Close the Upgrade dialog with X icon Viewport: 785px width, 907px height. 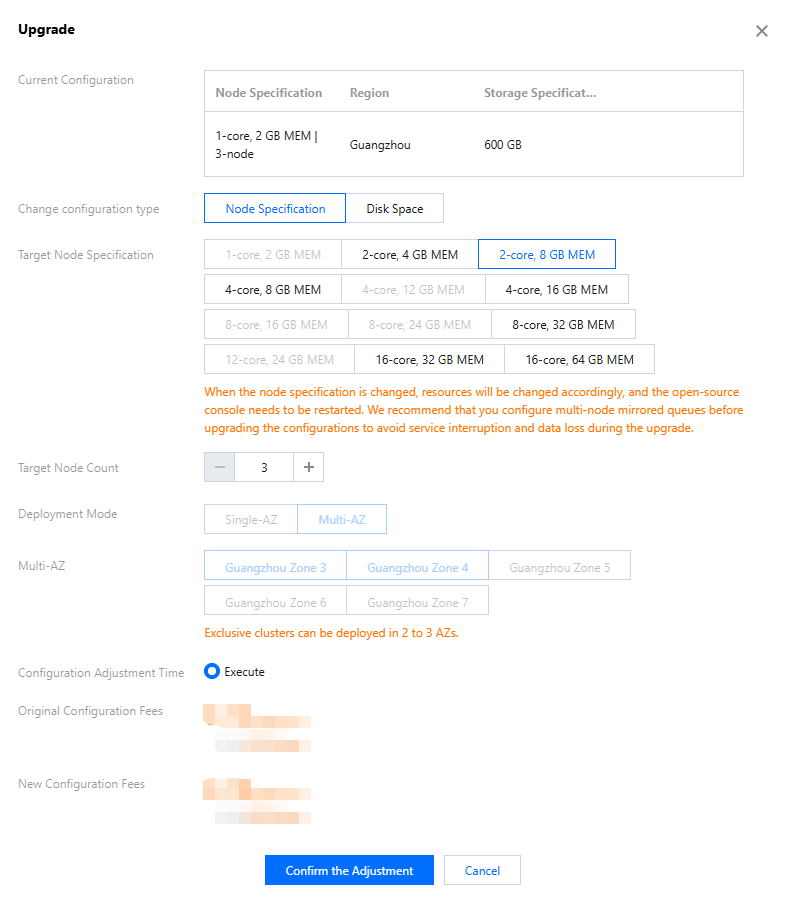coord(762,31)
